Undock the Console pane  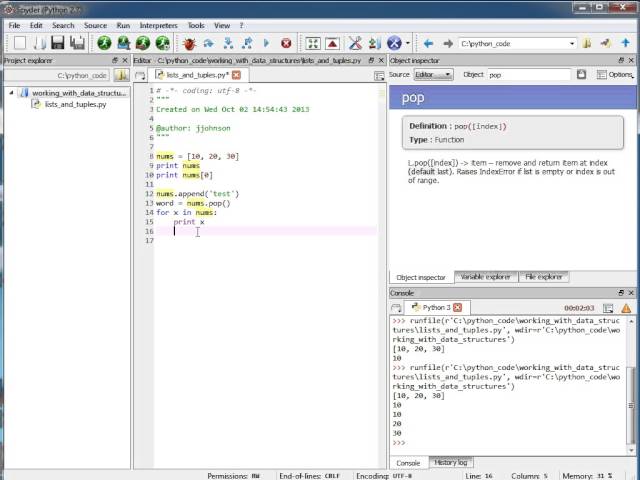point(621,293)
